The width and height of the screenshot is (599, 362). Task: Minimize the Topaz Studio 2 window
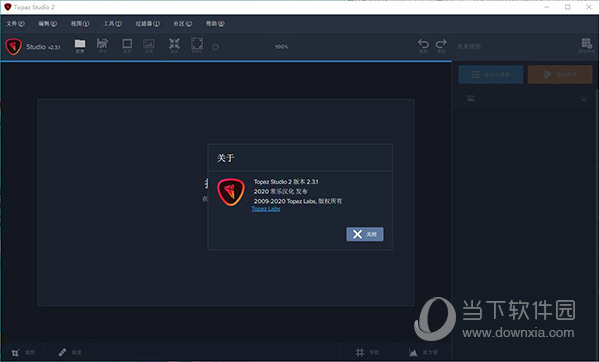(x=547, y=7)
